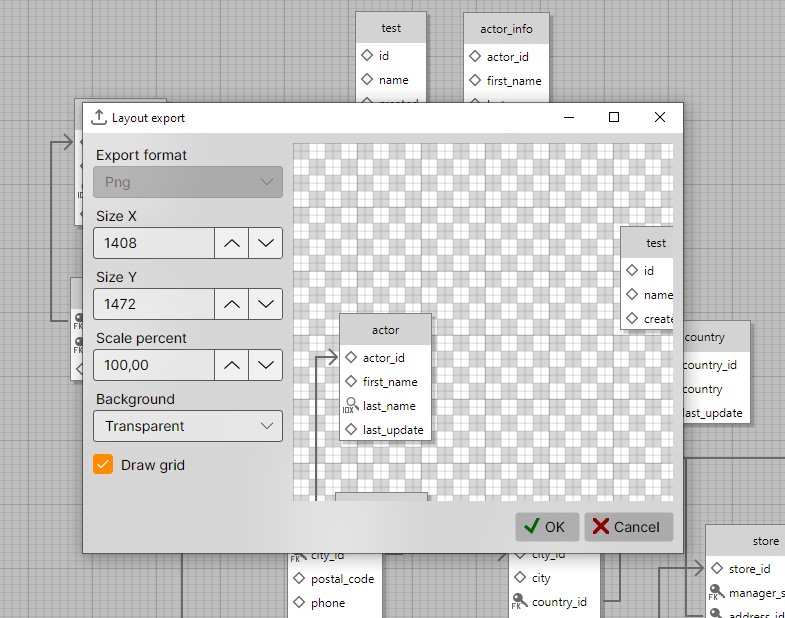Minimize the Layout export dialog
Screen dimensions: 785x618
569,117
